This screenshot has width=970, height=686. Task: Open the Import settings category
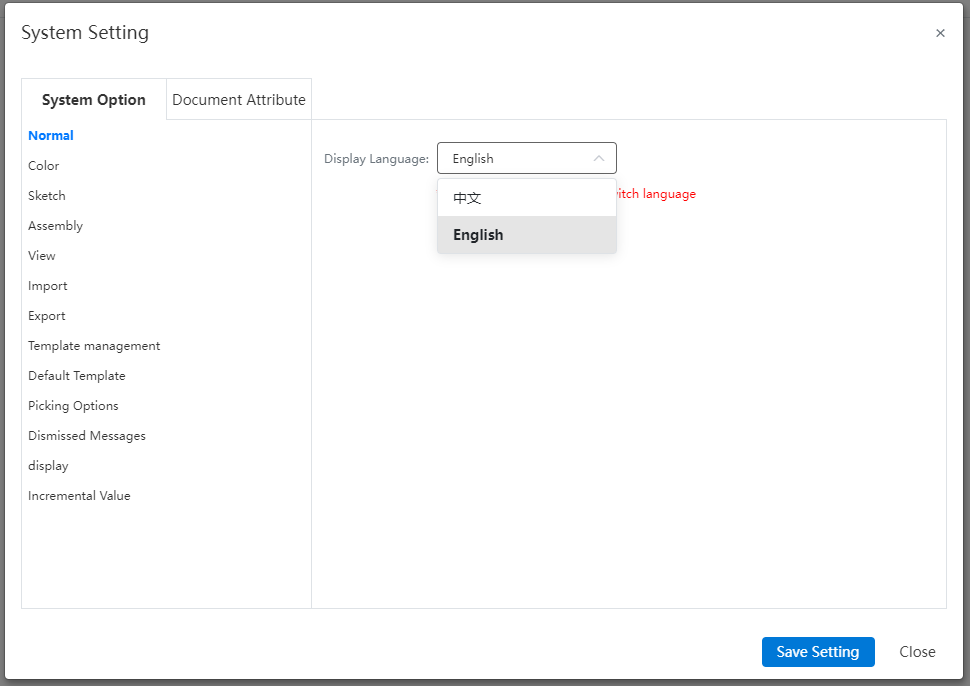click(48, 286)
